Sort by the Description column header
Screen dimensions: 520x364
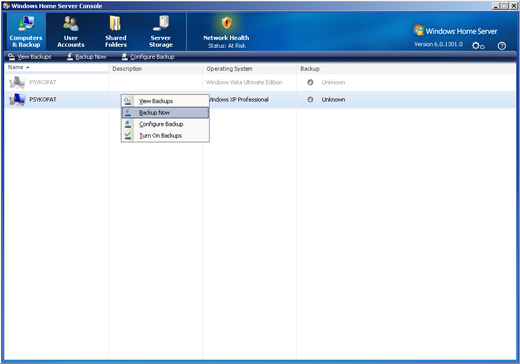155,69
